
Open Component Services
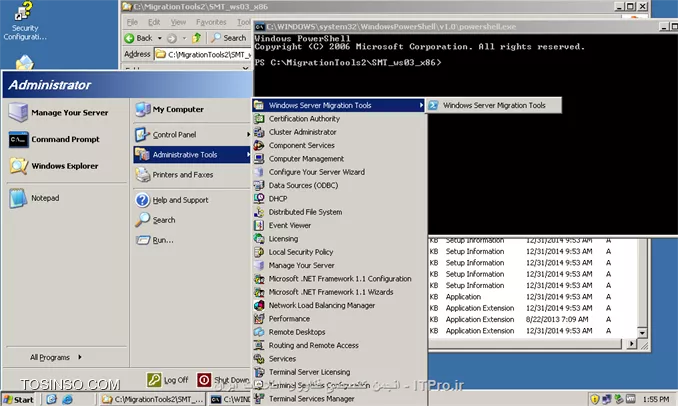pyautogui.click(x=301, y=145)
